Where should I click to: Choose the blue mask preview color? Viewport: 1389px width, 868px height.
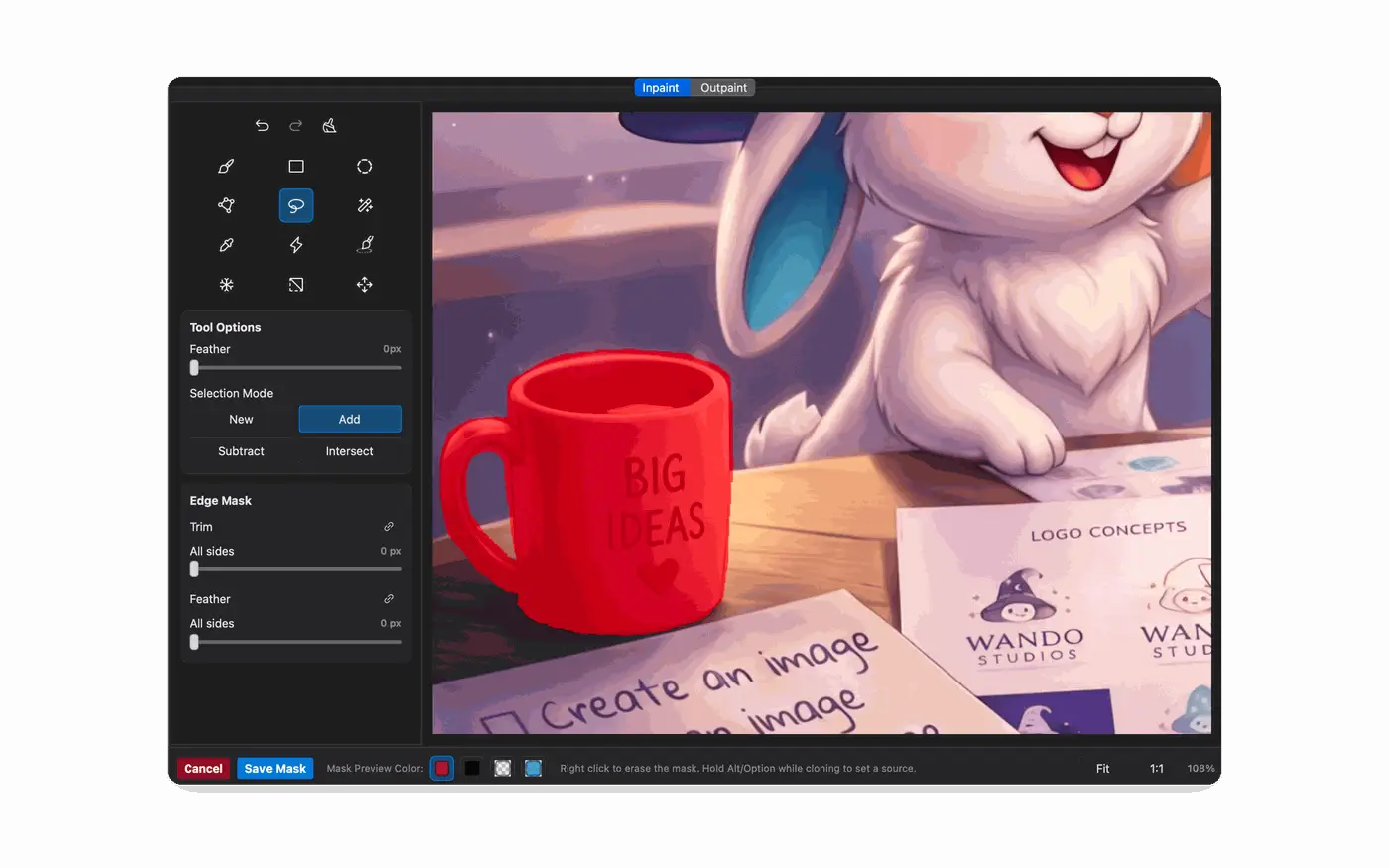(x=533, y=769)
